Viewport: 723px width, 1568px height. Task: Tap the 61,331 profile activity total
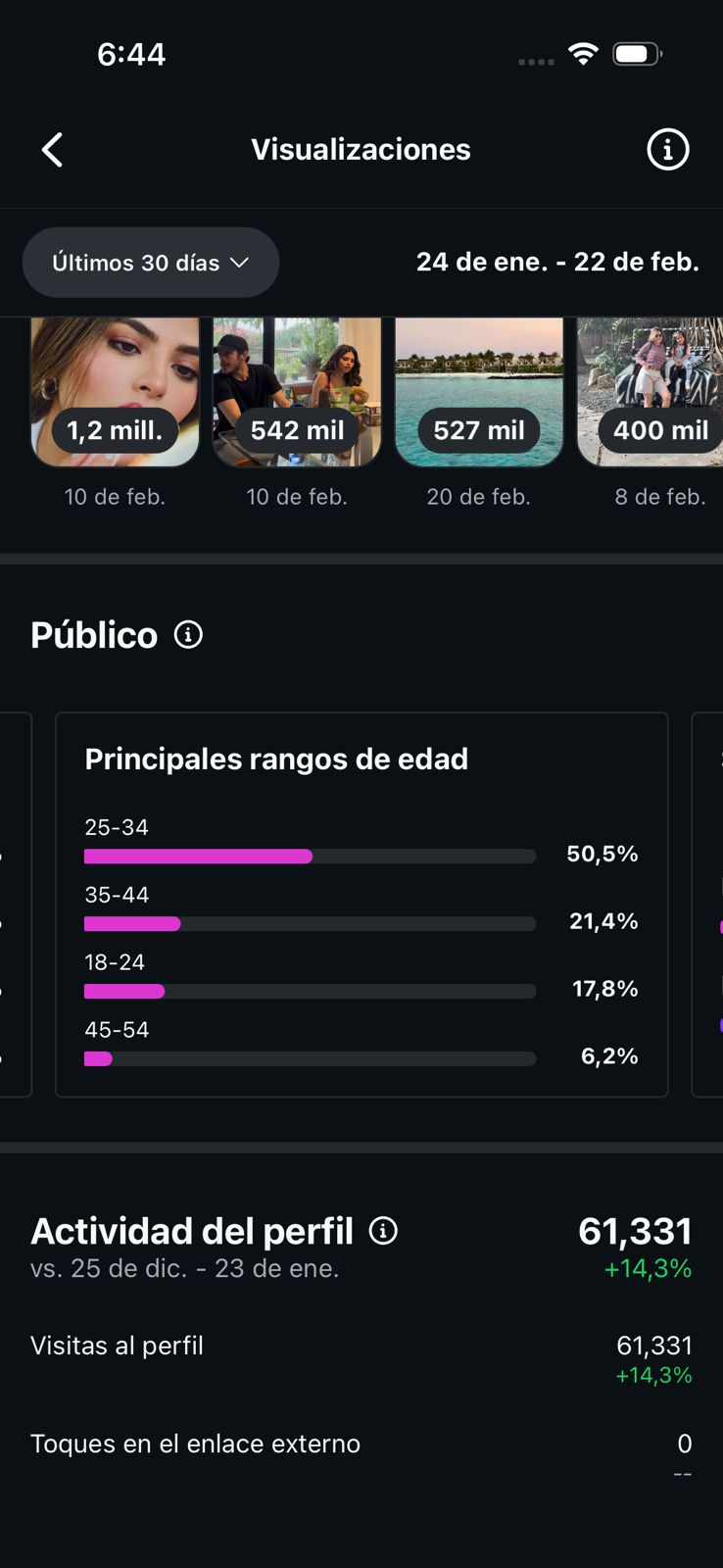(x=635, y=1232)
